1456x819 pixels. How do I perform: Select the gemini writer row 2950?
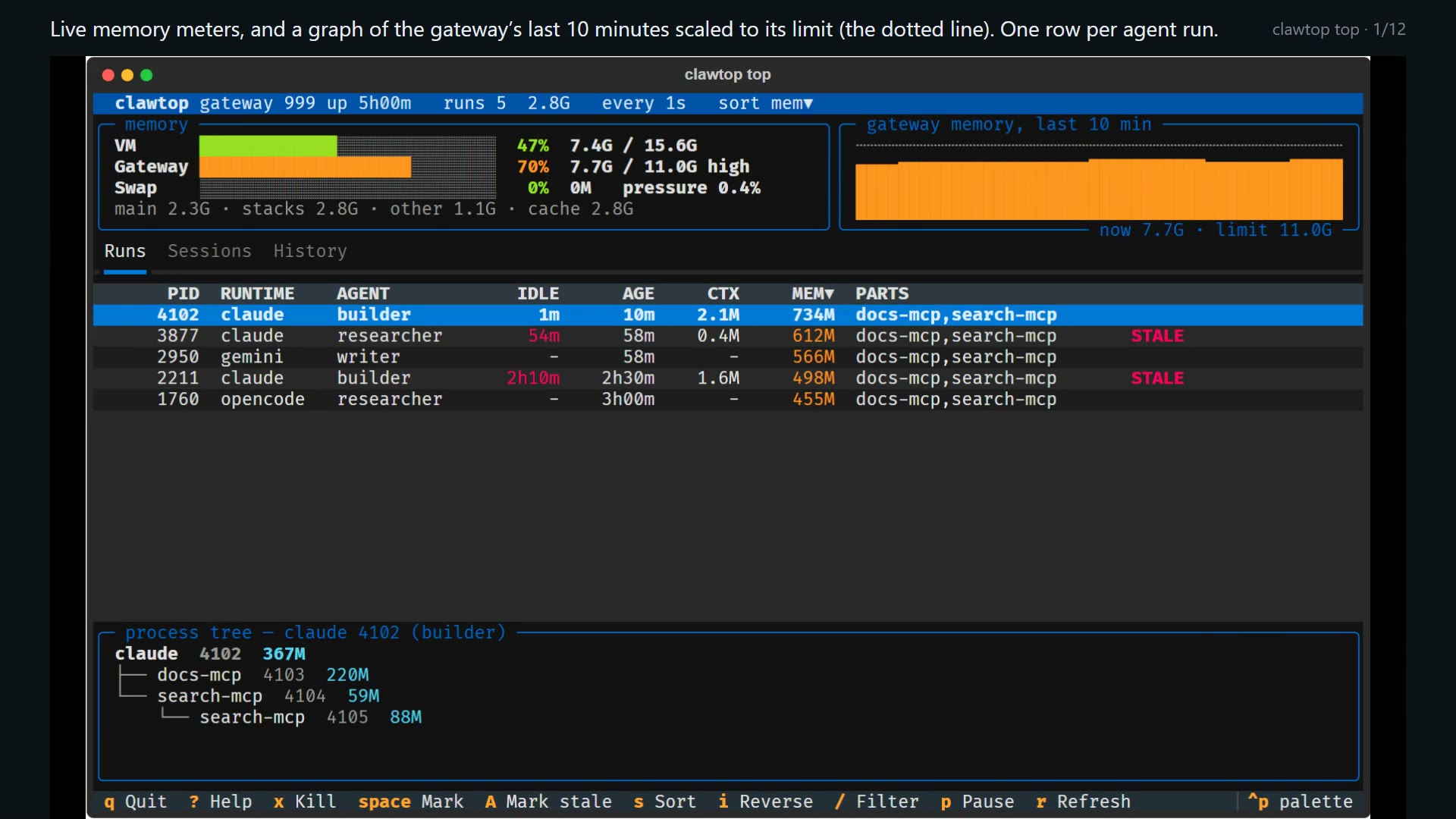(728, 357)
